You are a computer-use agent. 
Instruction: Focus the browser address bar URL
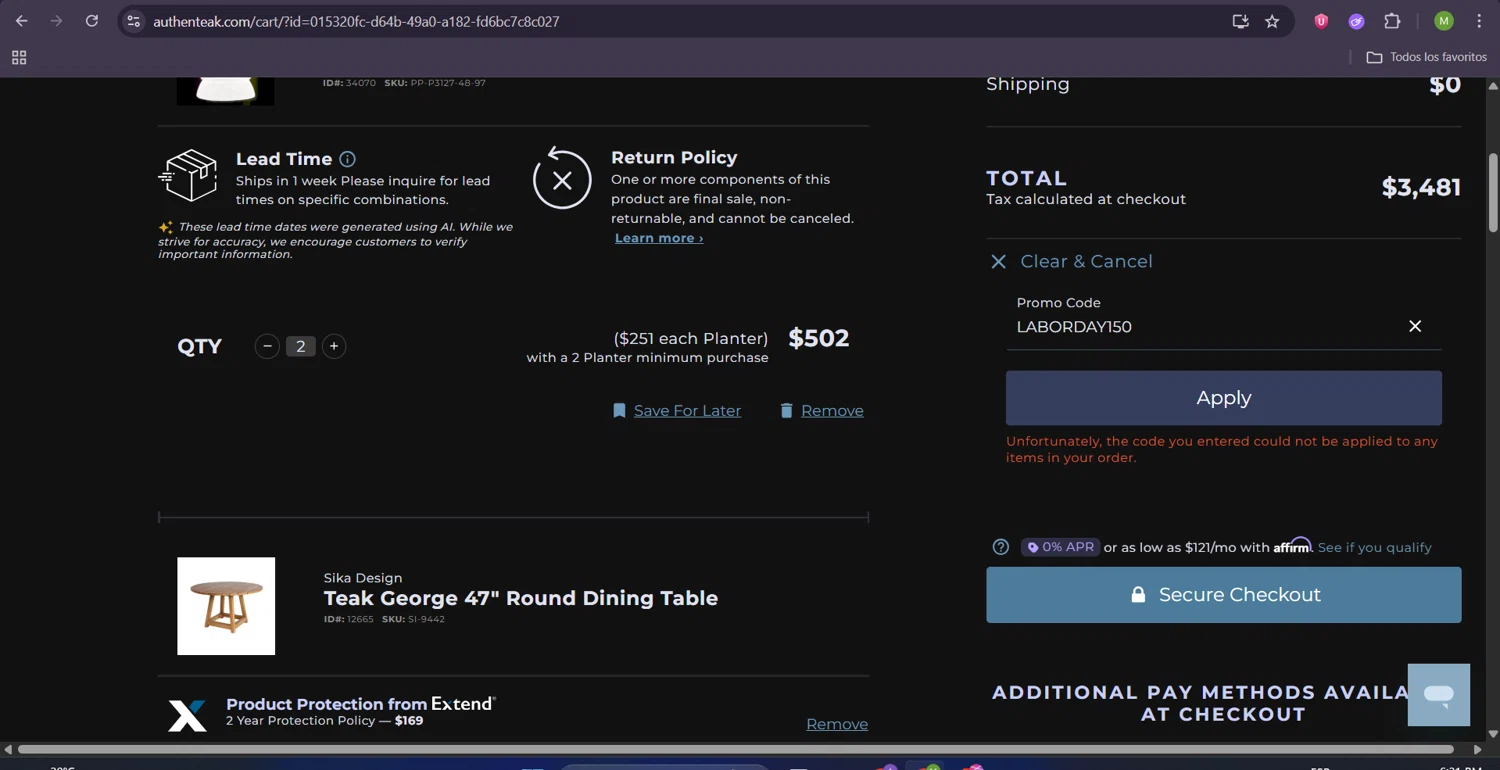coord(356,21)
